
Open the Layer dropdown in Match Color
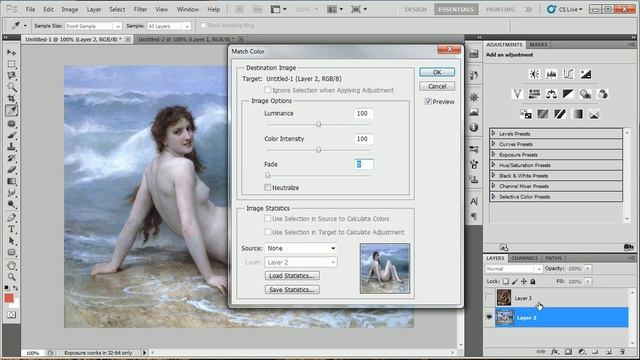pyautogui.click(x=301, y=262)
